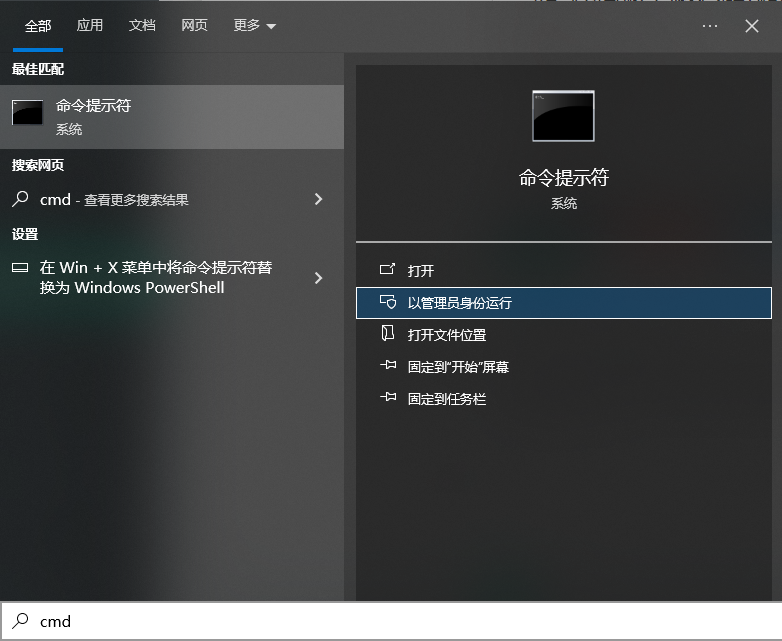Run Command Prompt via 以管理员身份运行

(460, 303)
